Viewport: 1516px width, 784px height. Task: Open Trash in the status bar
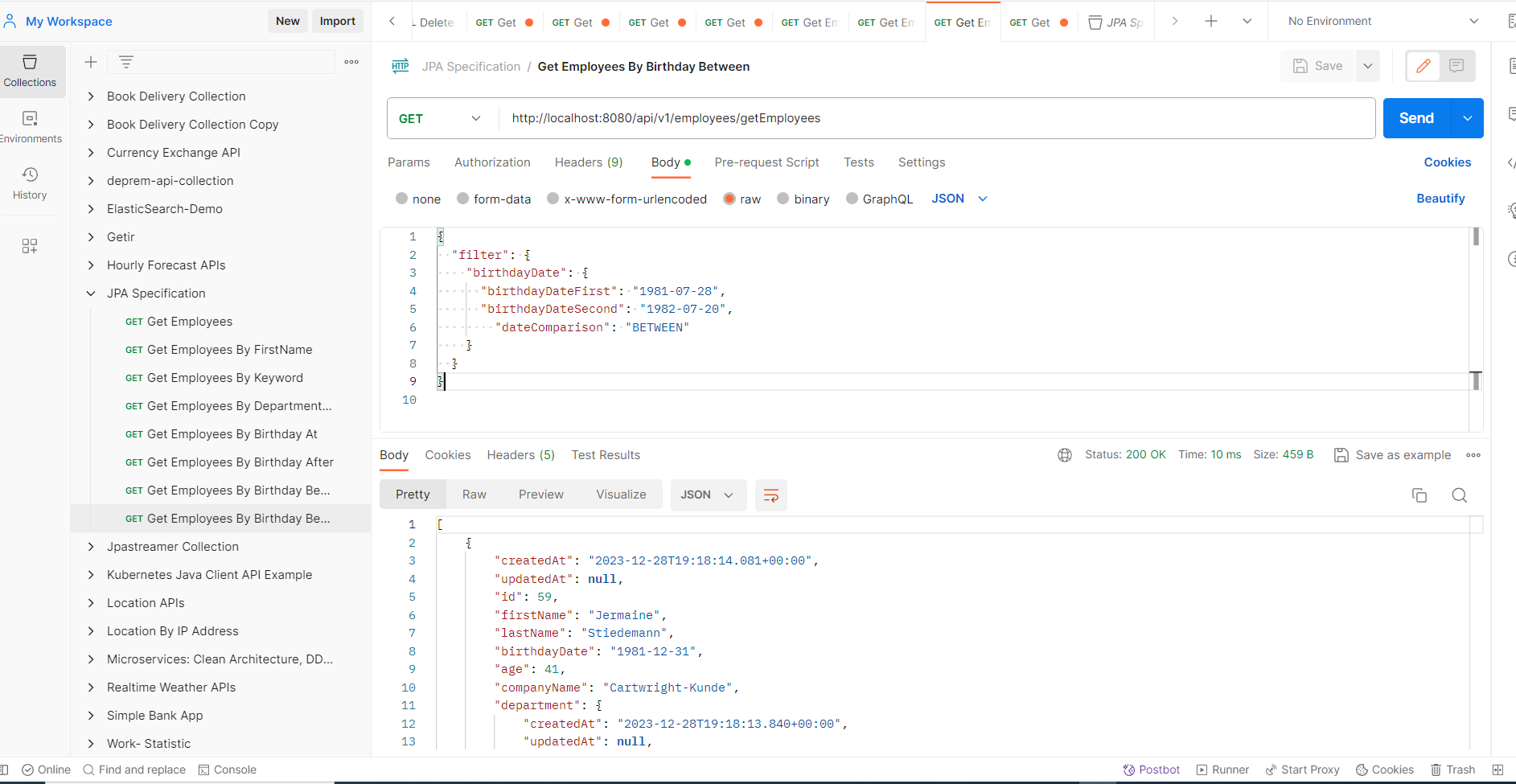coord(1452,770)
